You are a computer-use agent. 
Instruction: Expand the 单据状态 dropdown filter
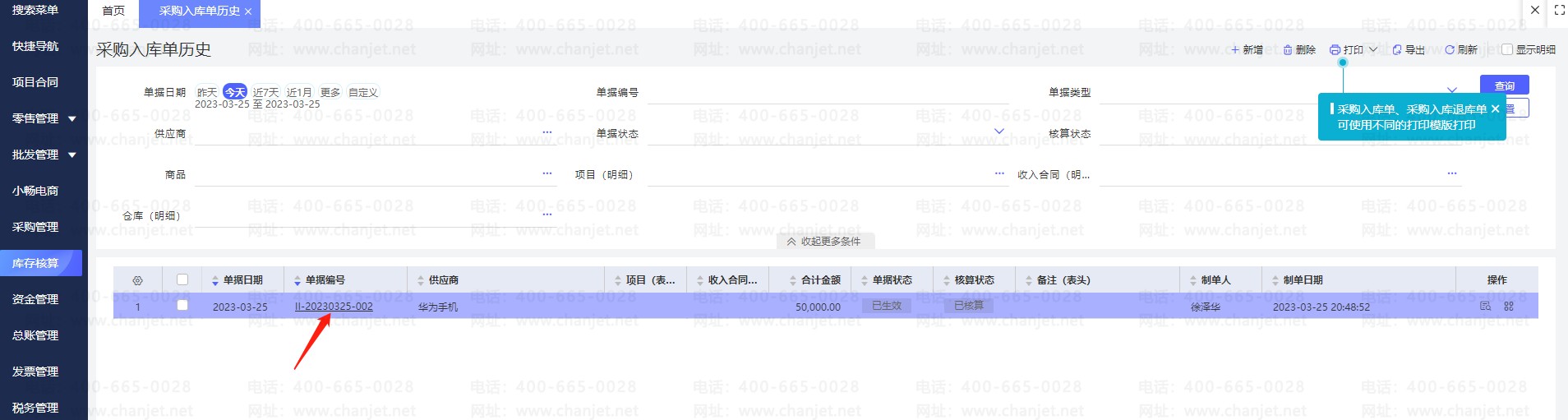click(x=999, y=132)
